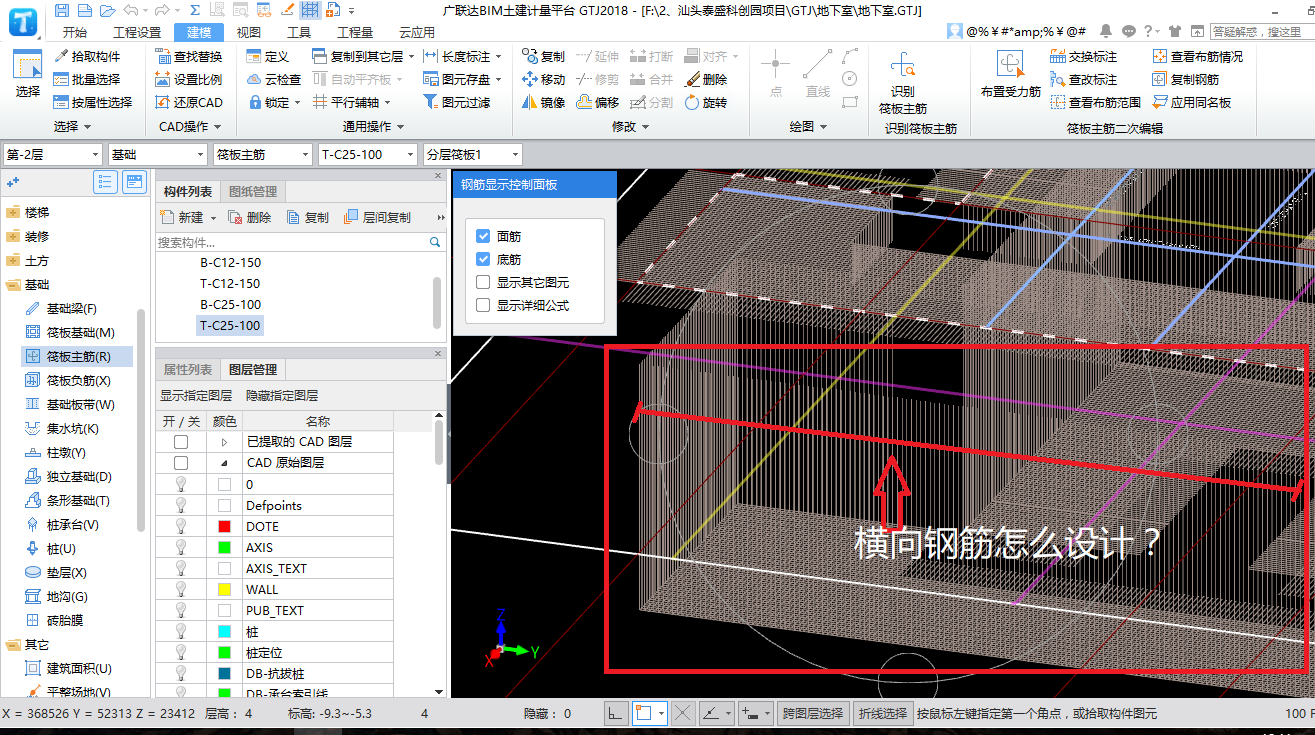1315x735 pixels.
Task: Toggle bulb for AXIS layer
Action: [x=181, y=547]
